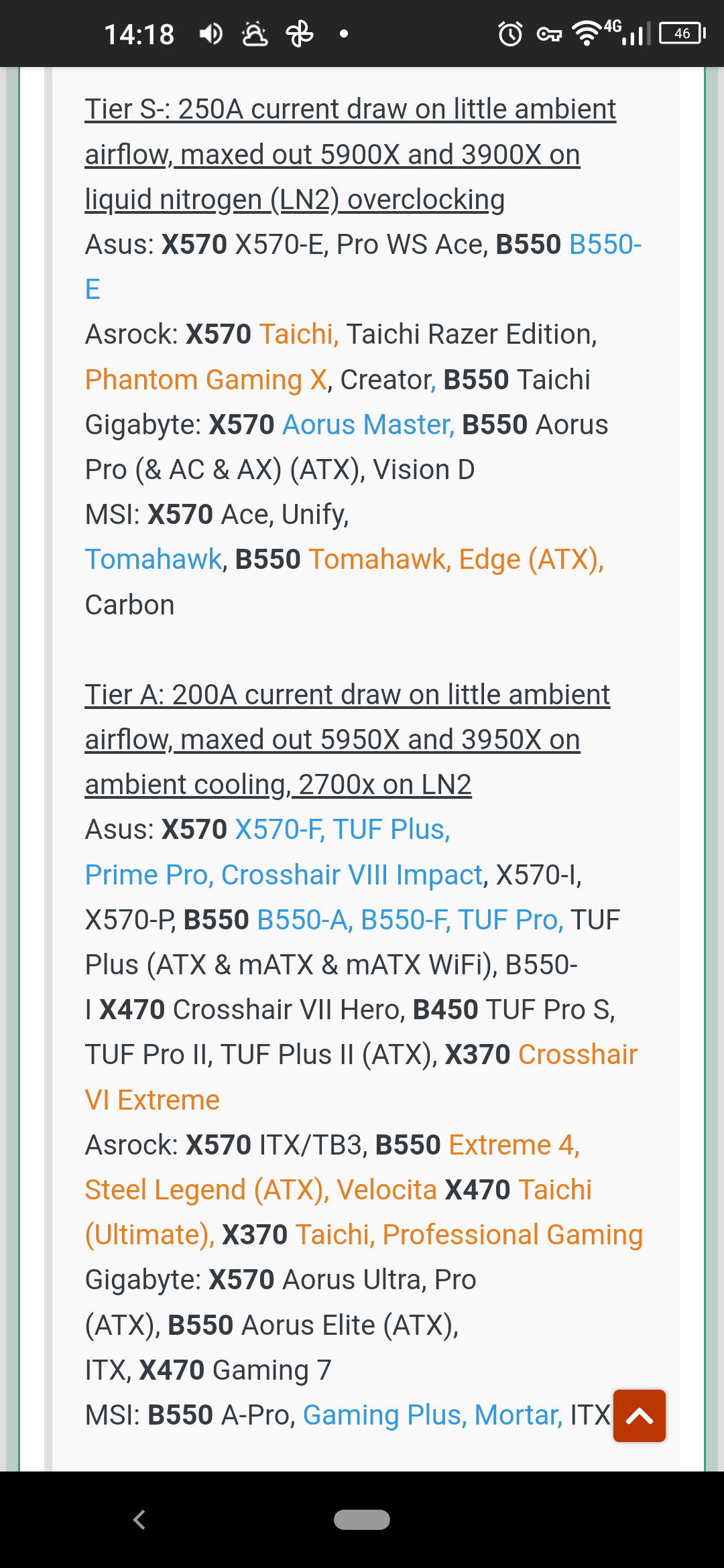Screen dimensions: 724x1568
Task: Tap the volume speaker status icon
Action: [x=211, y=34]
